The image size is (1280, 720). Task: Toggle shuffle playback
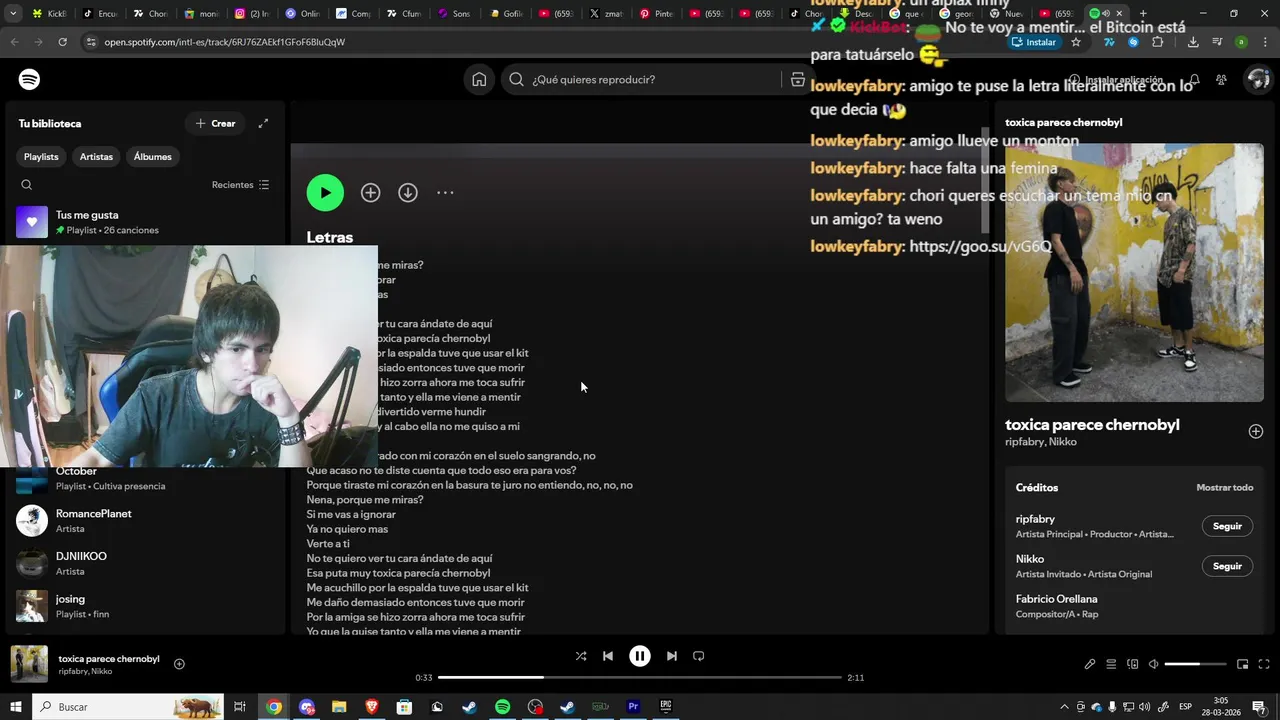coord(581,656)
